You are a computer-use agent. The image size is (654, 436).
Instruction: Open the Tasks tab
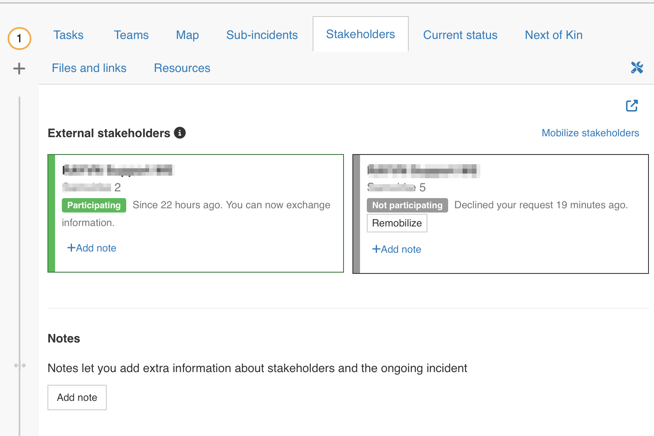(x=68, y=35)
